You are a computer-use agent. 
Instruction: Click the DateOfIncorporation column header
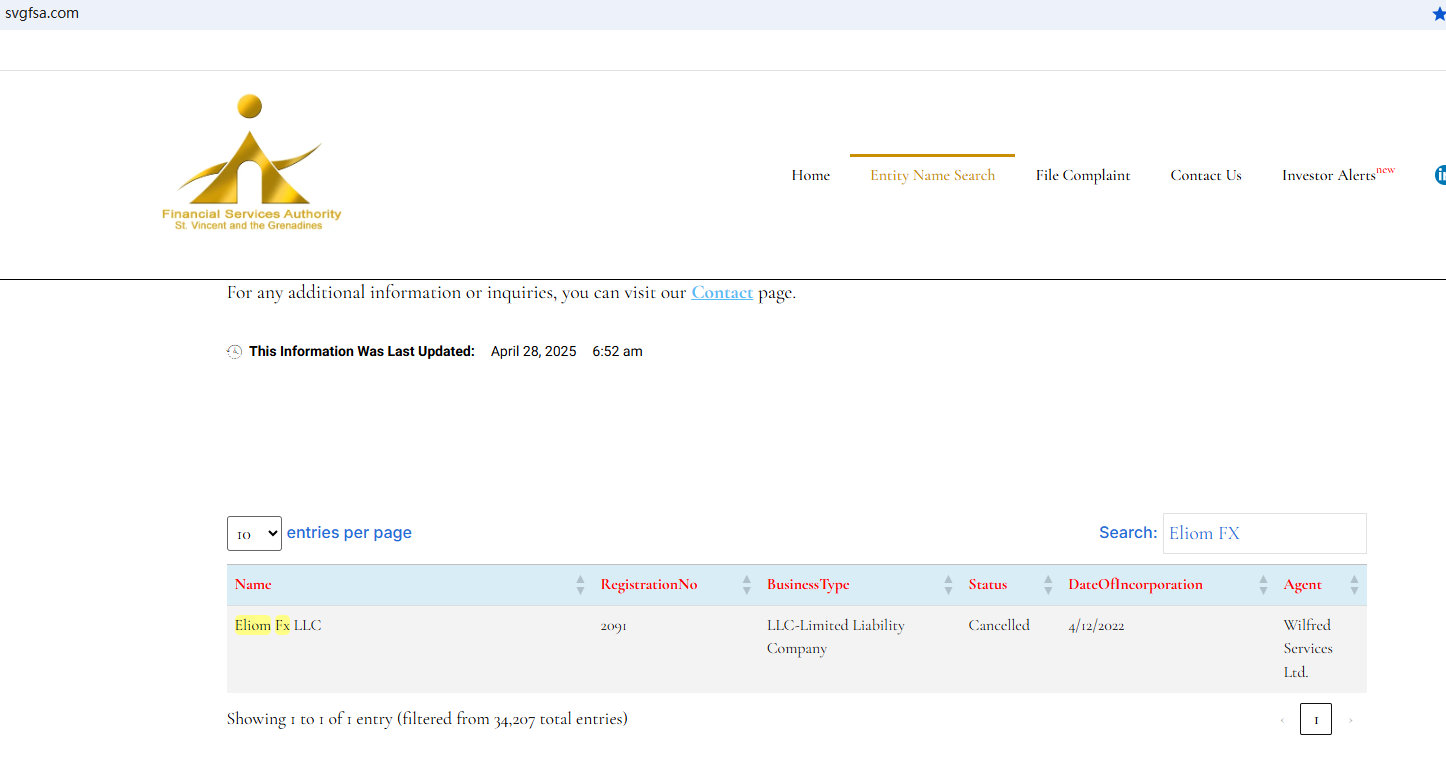[1168, 585]
